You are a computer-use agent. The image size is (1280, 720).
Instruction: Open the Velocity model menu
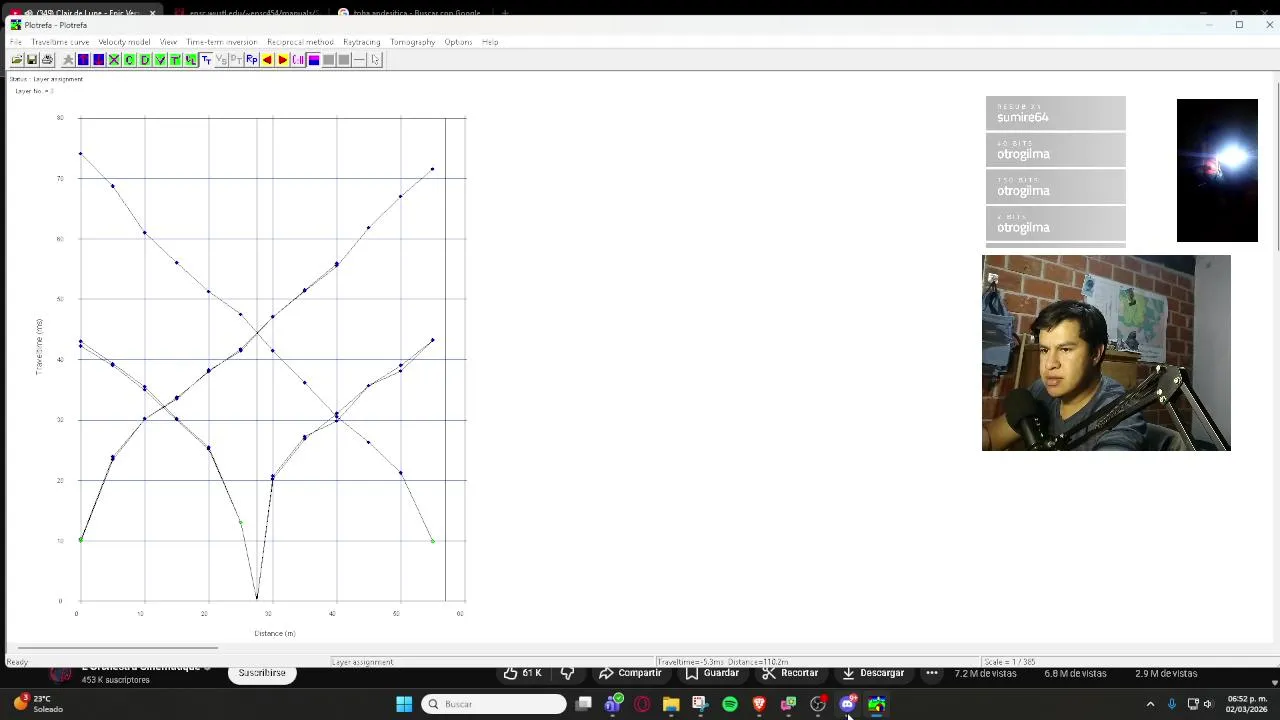coord(124,42)
